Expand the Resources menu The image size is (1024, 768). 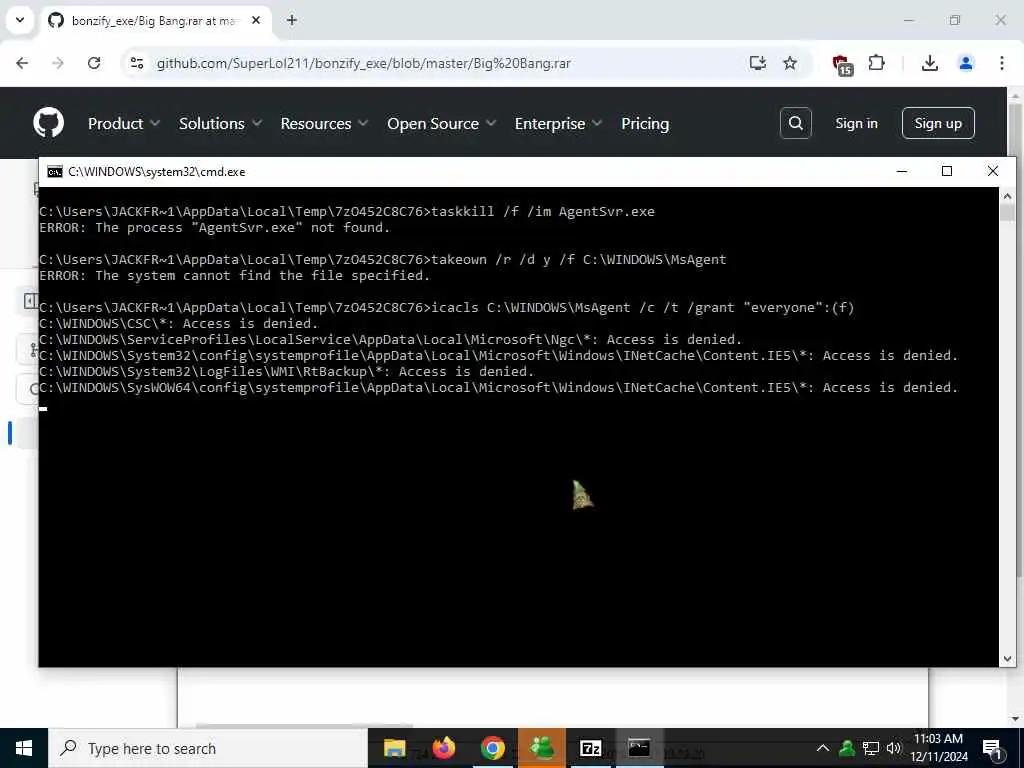pos(324,123)
